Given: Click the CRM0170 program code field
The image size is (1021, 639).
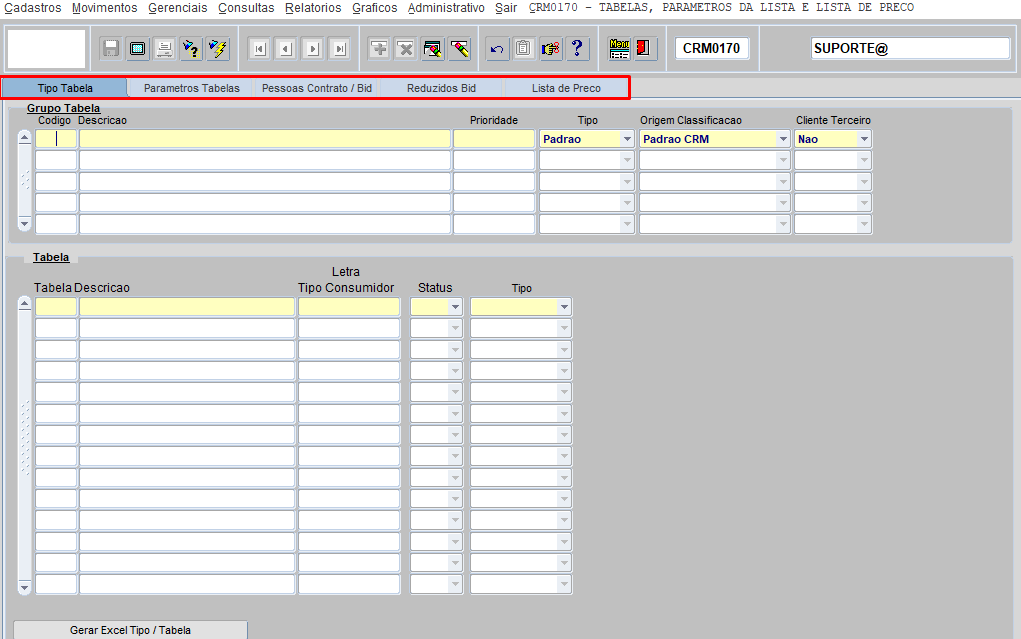Looking at the screenshot, I should [712, 48].
